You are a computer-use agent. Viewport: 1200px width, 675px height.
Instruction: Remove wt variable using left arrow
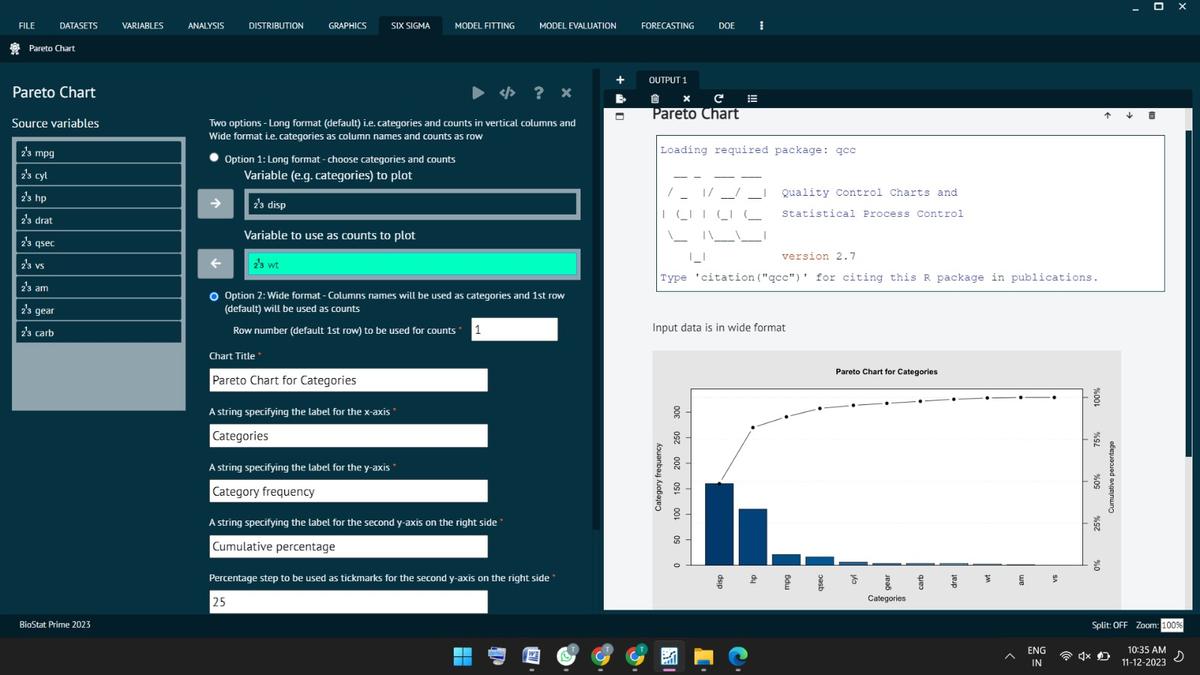click(216, 264)
